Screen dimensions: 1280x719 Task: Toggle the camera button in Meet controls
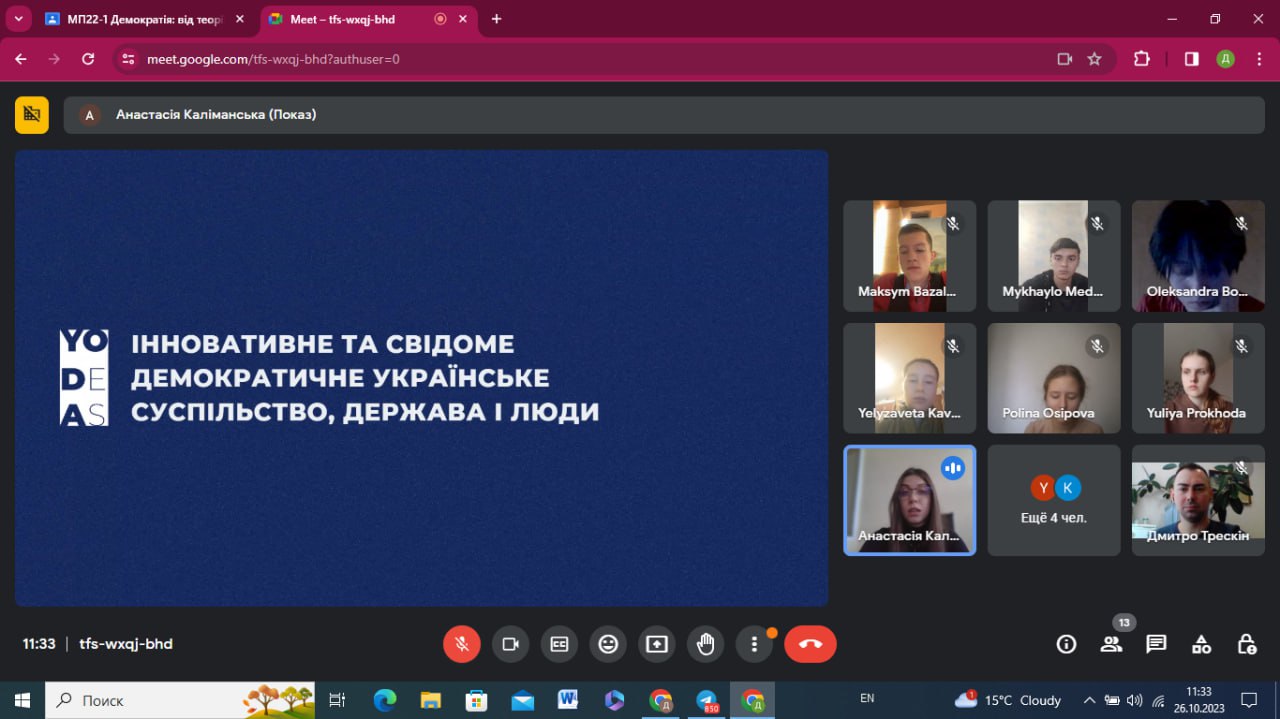point(510,644)
